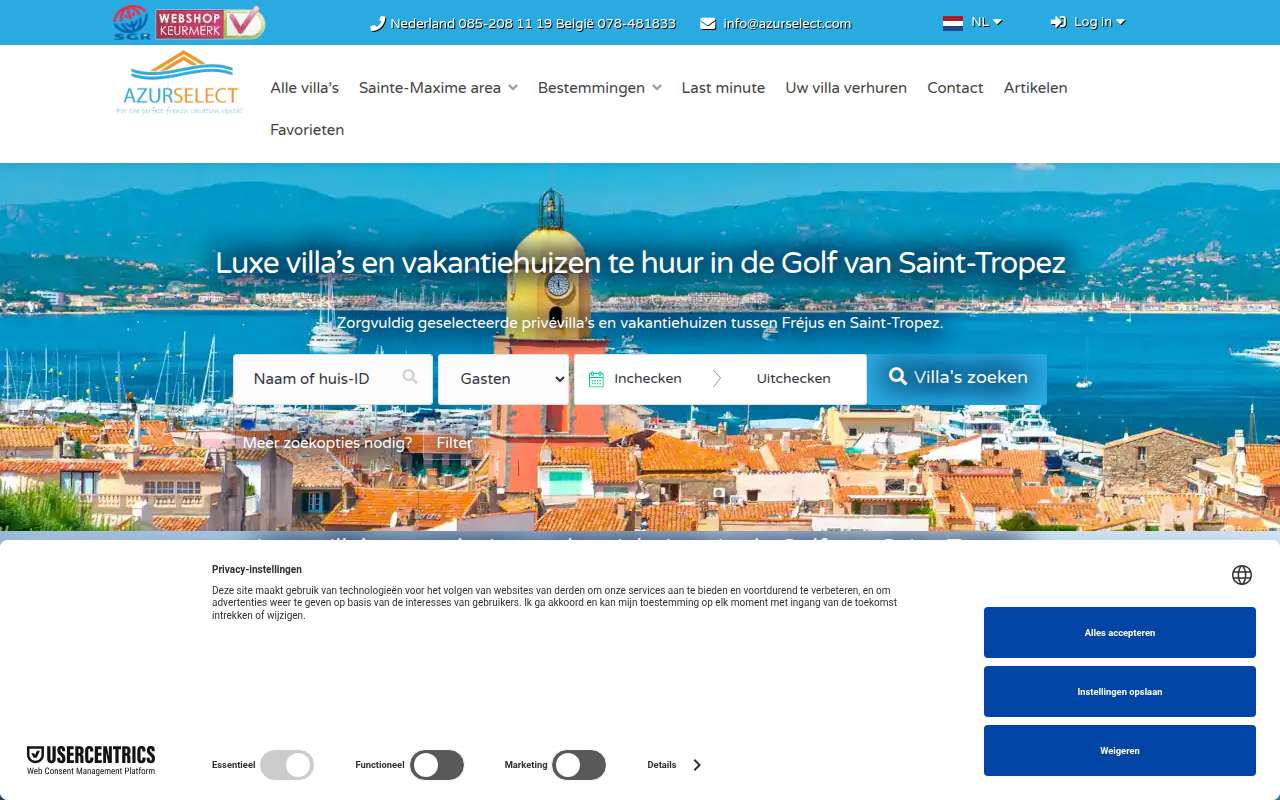Screen dimensions: 1280x800
Task: Click the Usercentrics logo
Action: [x=91, y=760]
